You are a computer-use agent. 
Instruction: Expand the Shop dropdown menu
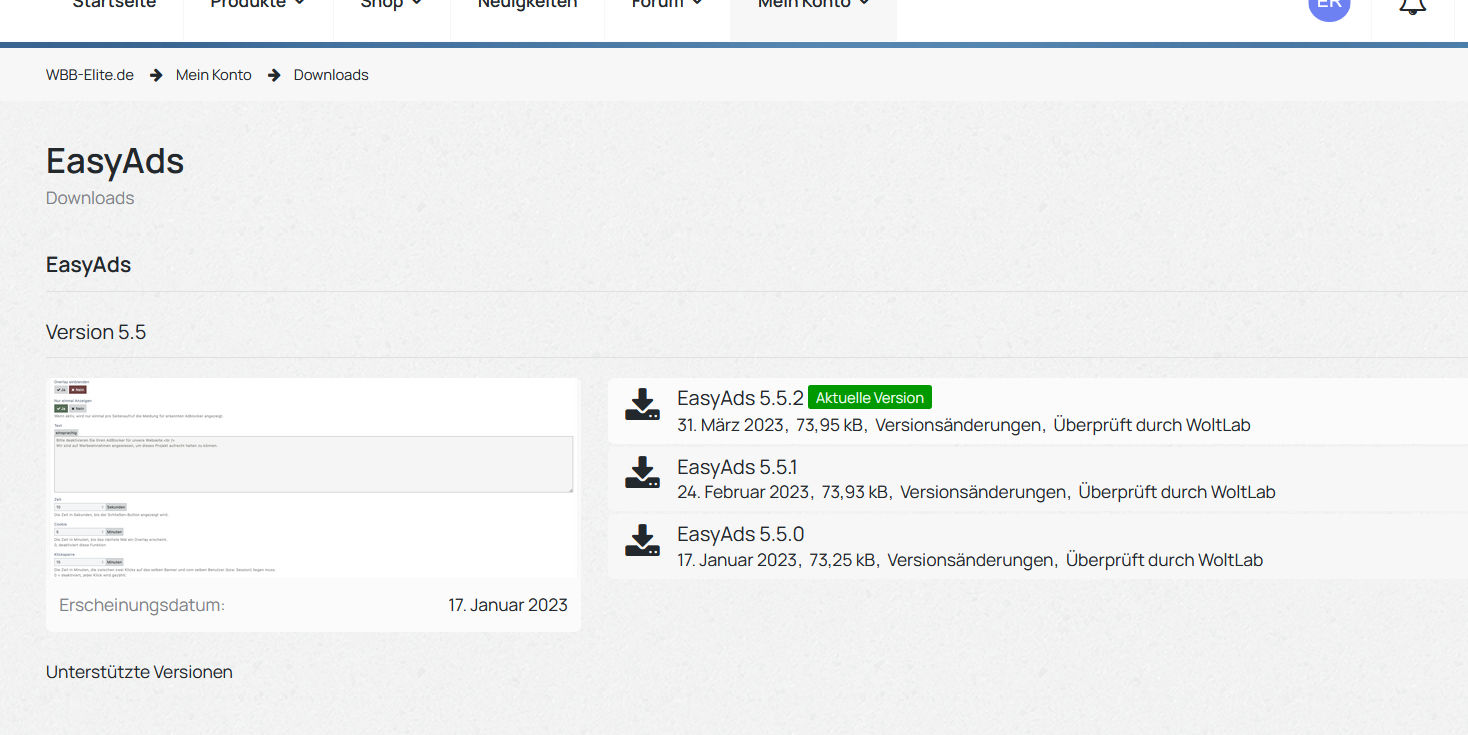tap(391, 5)
